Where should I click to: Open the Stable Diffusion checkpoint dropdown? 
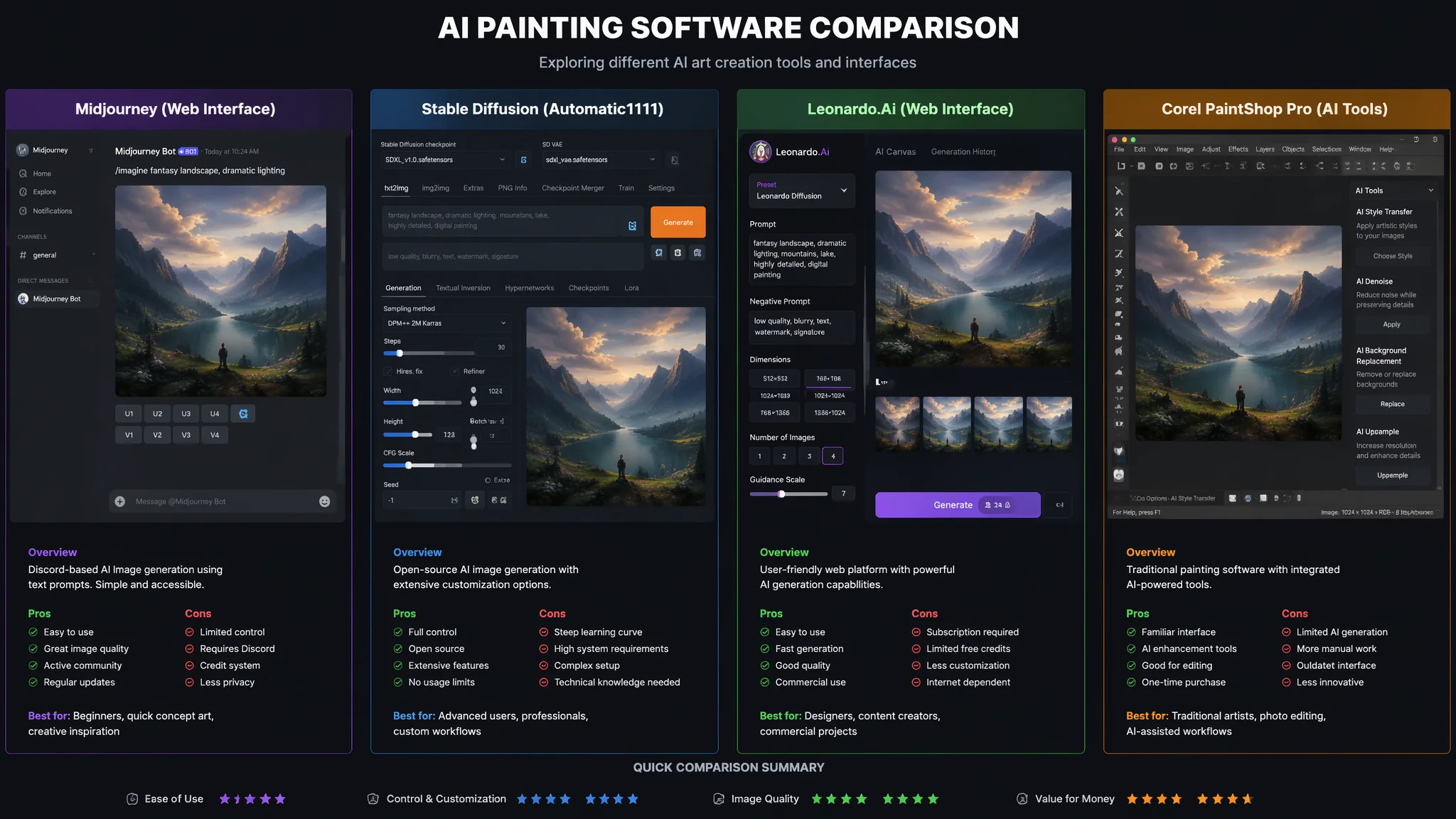[x=444, y=160]
